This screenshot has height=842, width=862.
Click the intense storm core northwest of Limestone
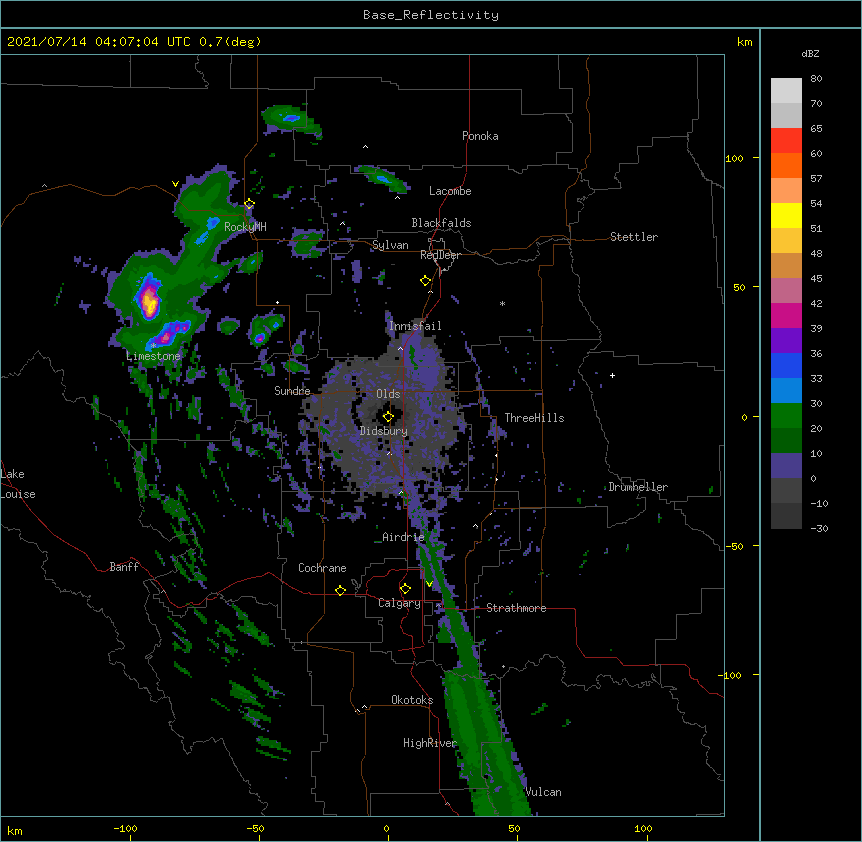[x=148, y=300]
